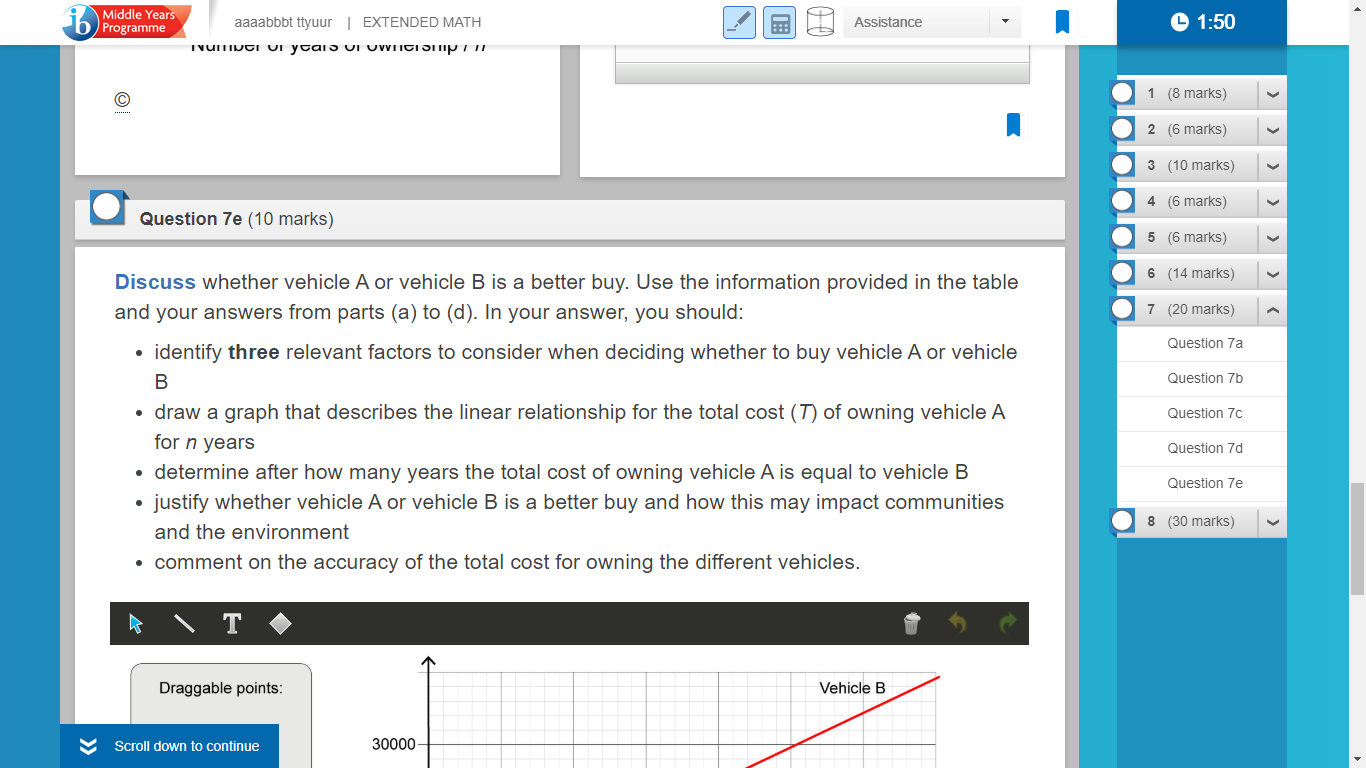Toggle completion circle for question 5
Viewport: 1366px width, 768px height.
(1123, 237)
